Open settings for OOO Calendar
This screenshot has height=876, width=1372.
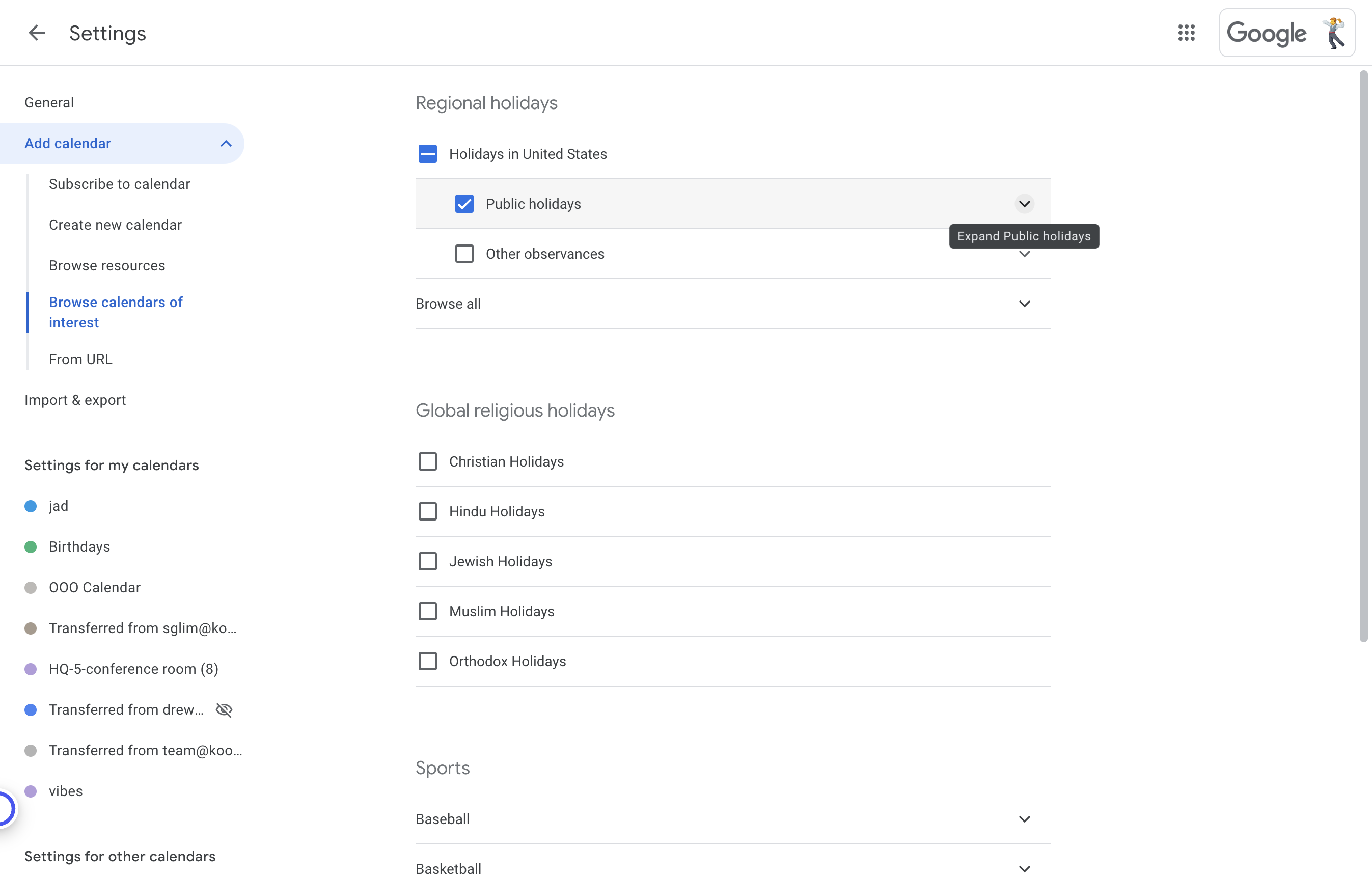click(95, 588)
